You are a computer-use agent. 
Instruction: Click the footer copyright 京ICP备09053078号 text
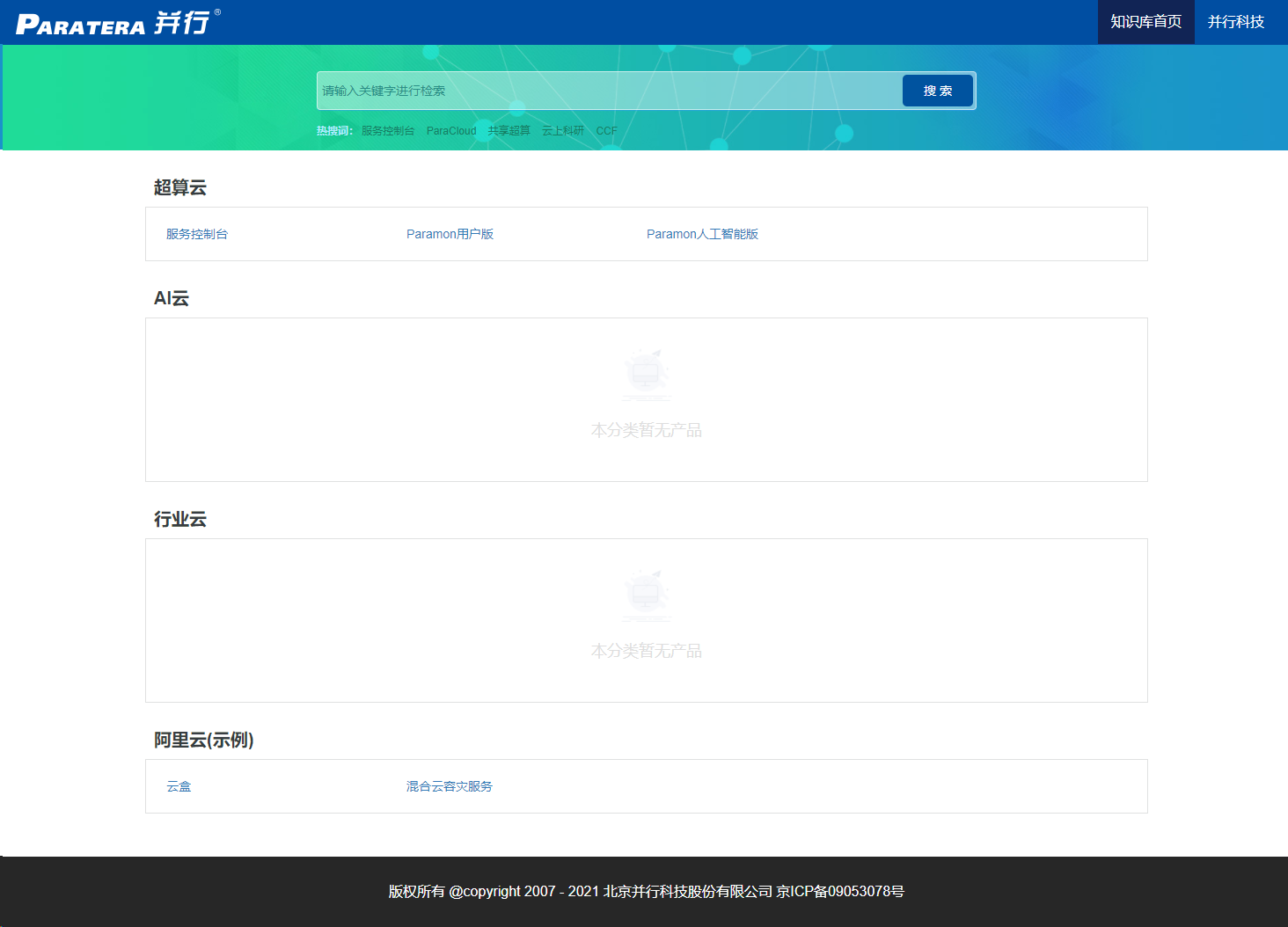coord(840,891)
